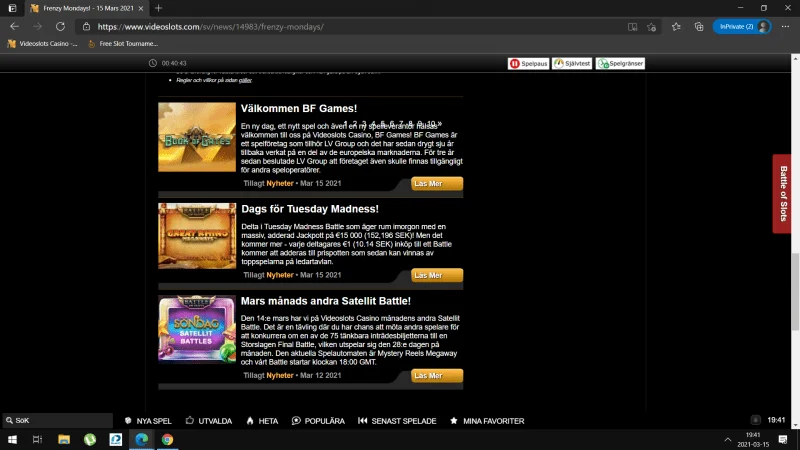The image size is (800, 450).
Task: Open the blue P app in taskbar
Action: click(116, 439)
